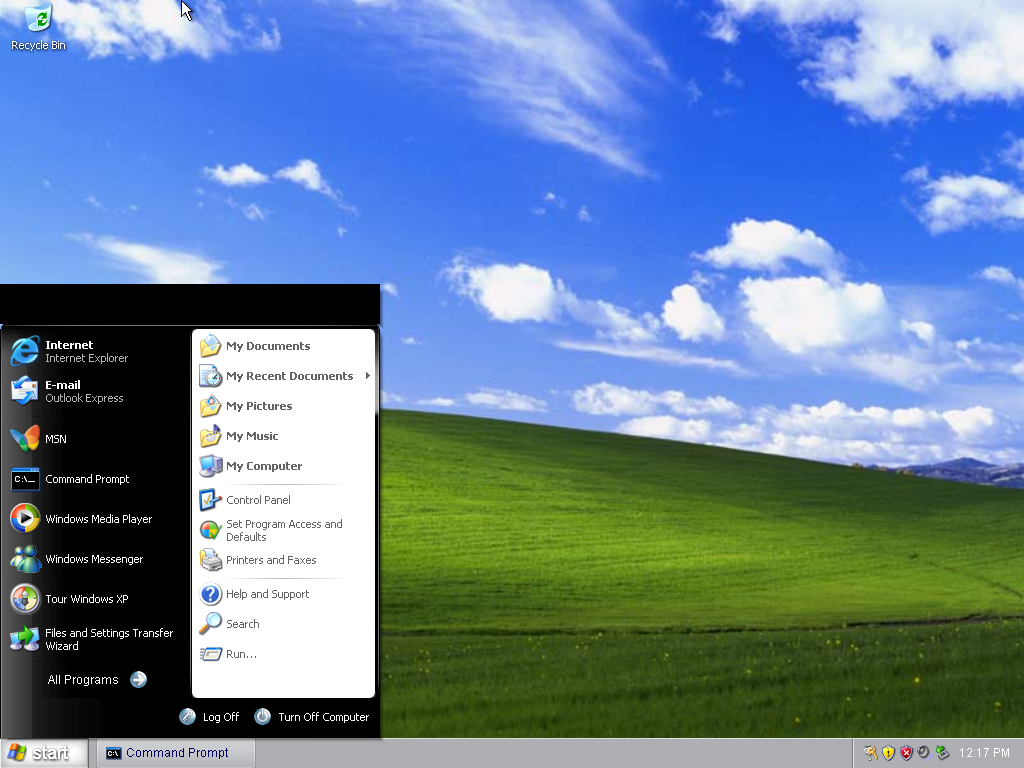Image resolution: width=1024 pixels, height=768 pixels.
Task: Expand My Recent Documents submenu
Action: 285,376
